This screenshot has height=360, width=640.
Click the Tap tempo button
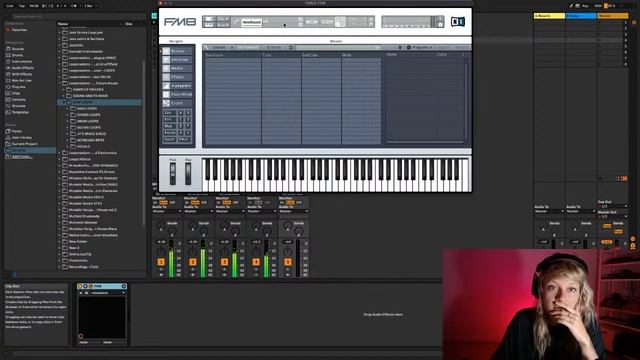pos(22,6)
